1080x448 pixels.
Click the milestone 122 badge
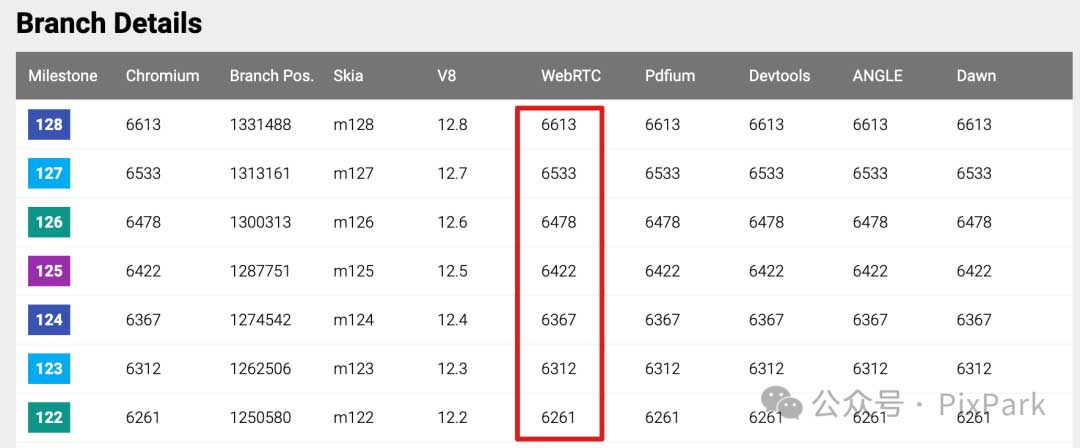tap(48, 417)
